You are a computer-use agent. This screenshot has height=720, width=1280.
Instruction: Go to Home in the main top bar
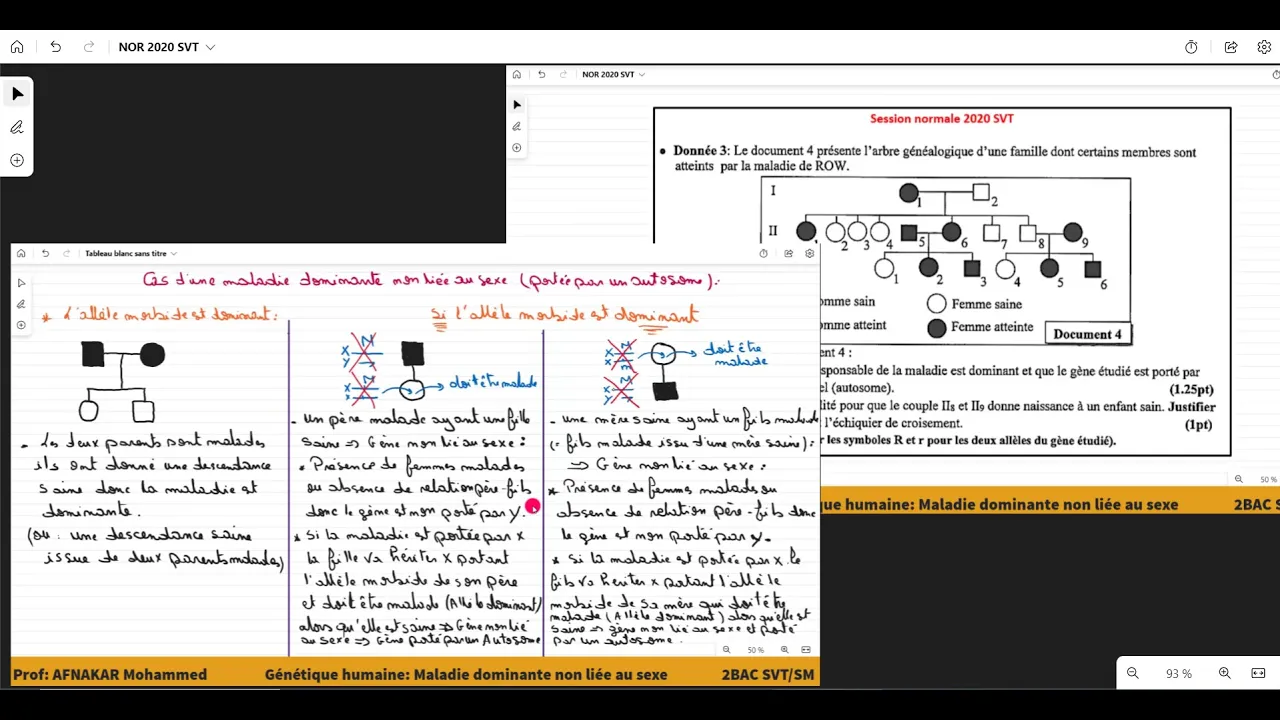[x=17, y=47]
